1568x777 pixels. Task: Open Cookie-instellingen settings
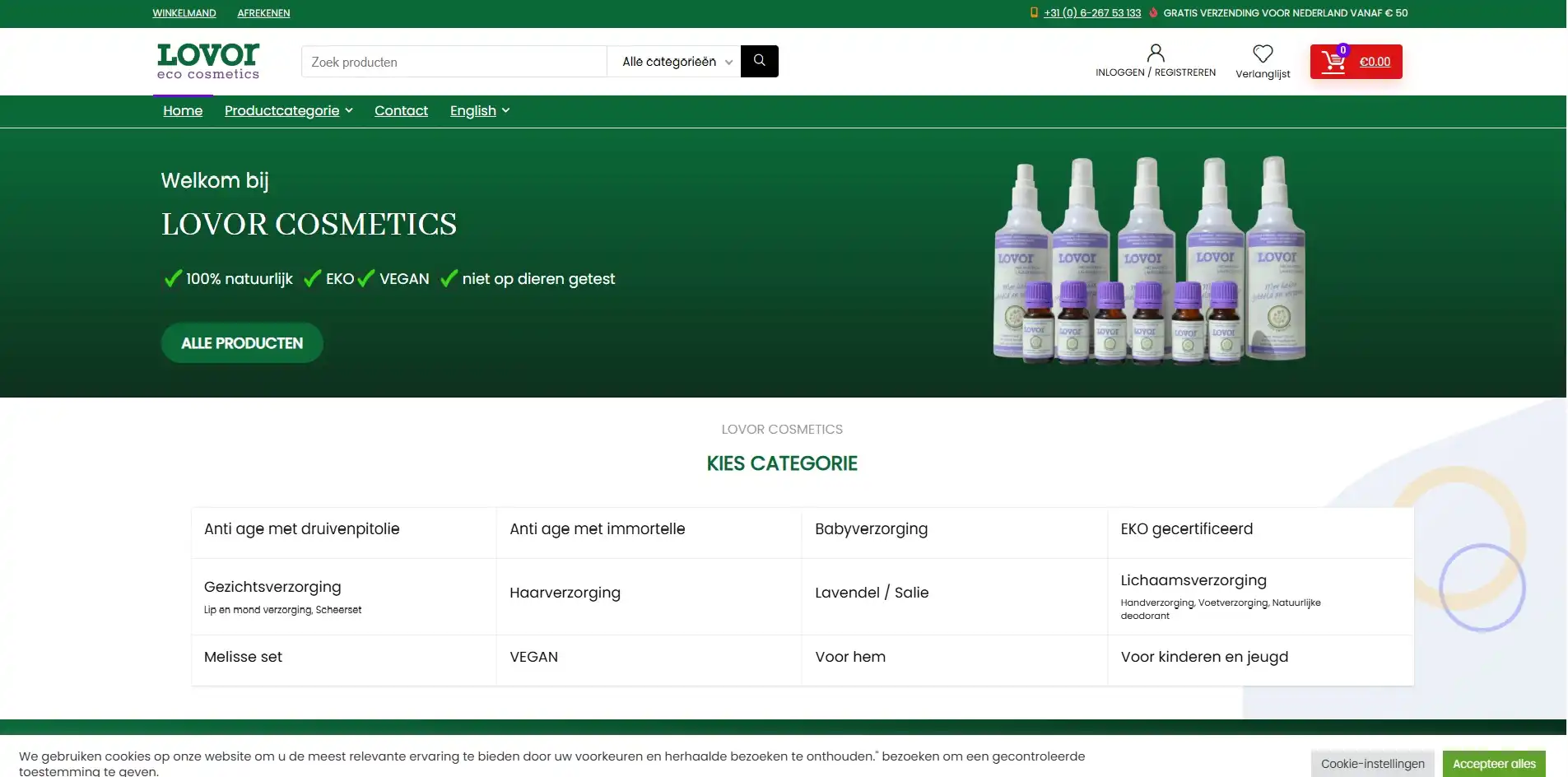tap(1372, 764)
